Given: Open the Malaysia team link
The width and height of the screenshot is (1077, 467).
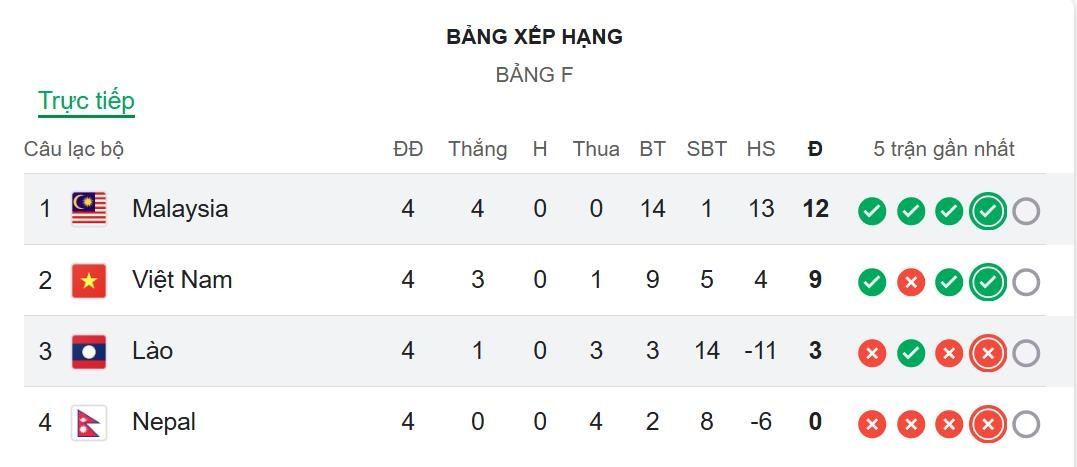Looking at the screenshot, I should click(x=180, y=209).
